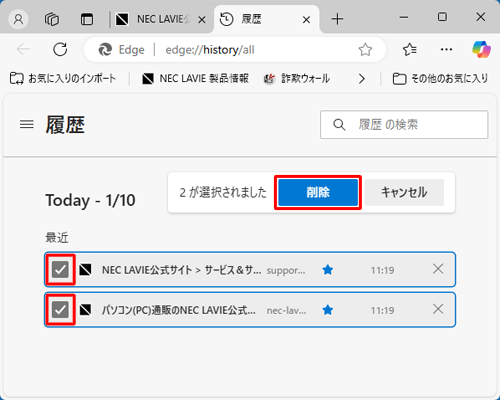The image size is (500, 400).
Task: Uncheck the NEC LAVIE公式サイト サービス entry checkbox
Action: 60,269
